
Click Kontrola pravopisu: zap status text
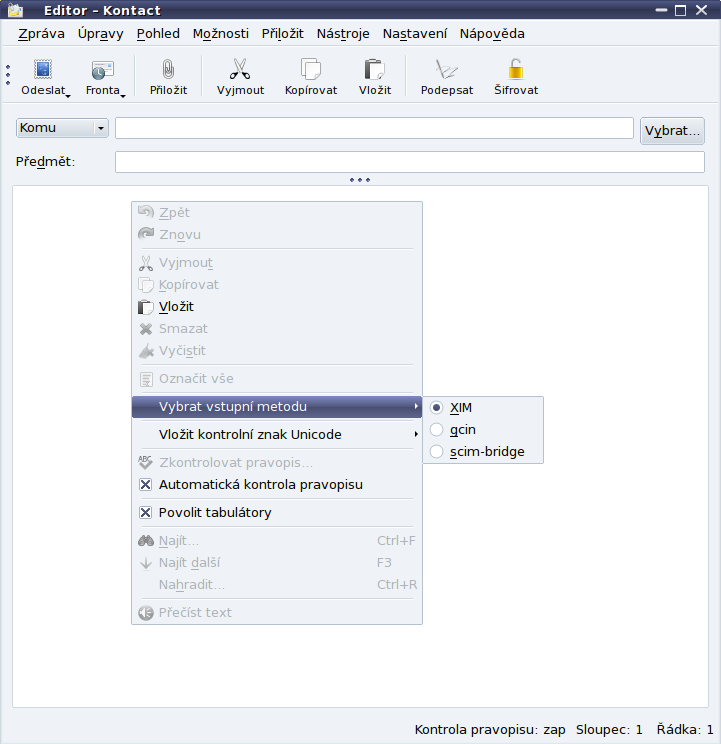pyautogui.click(x=490, y=729)
